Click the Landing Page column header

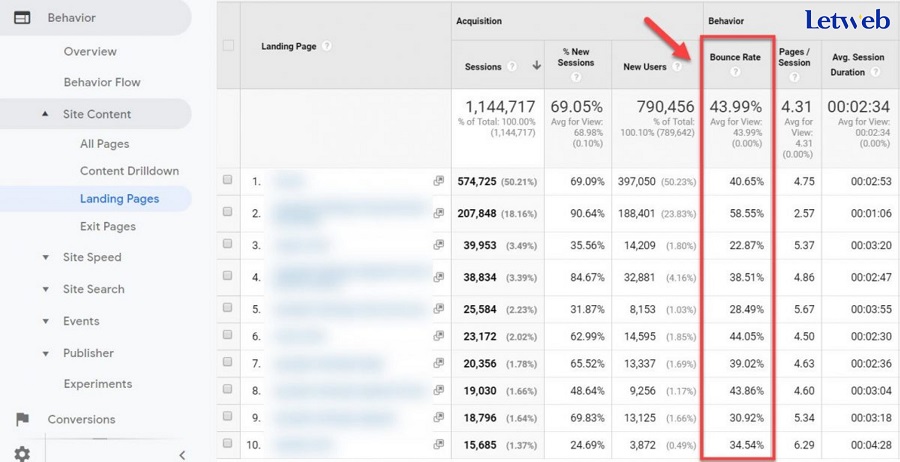click(289, 46)
